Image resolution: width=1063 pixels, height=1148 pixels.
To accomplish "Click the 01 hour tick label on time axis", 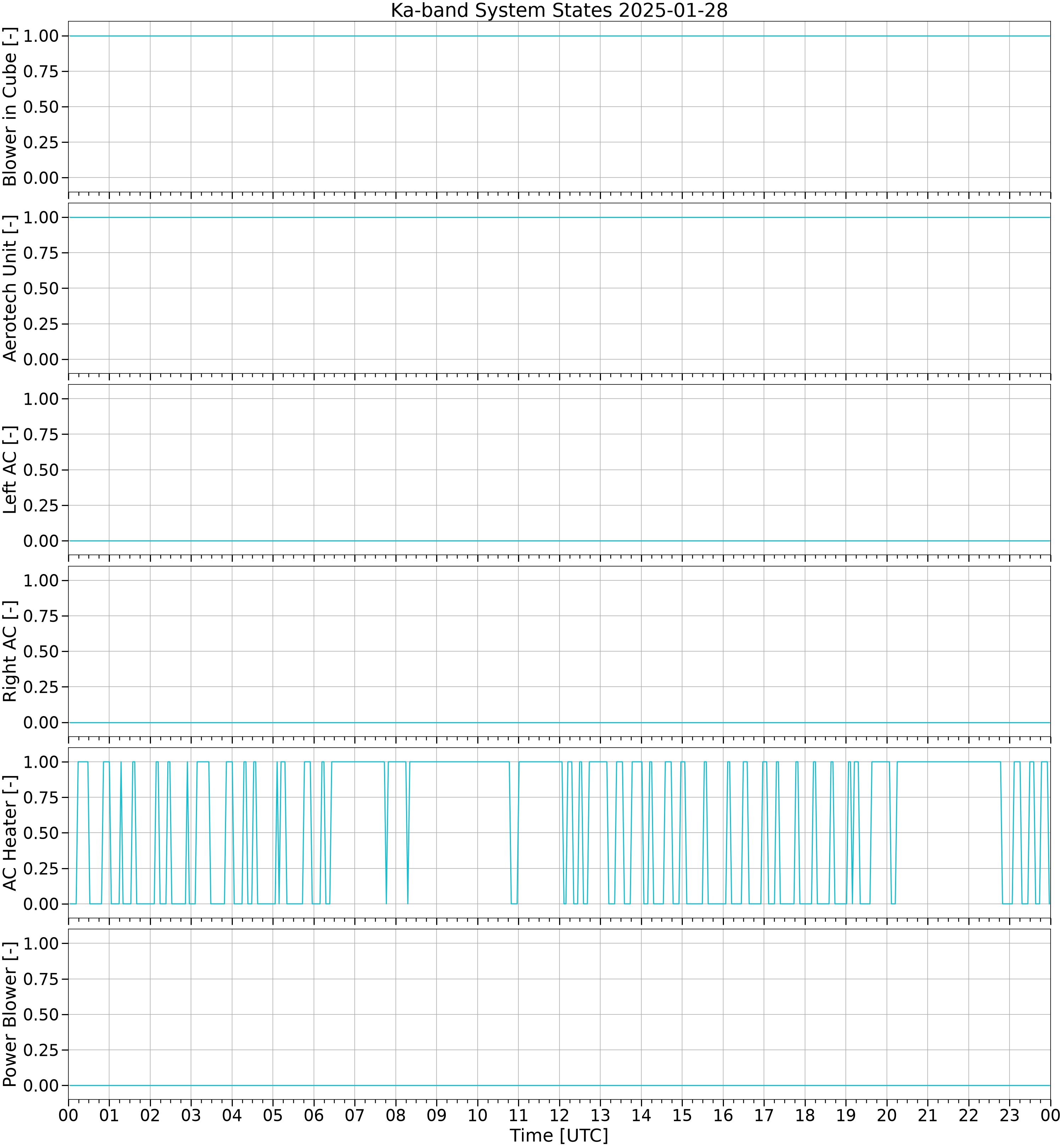I will point(109,1115).
